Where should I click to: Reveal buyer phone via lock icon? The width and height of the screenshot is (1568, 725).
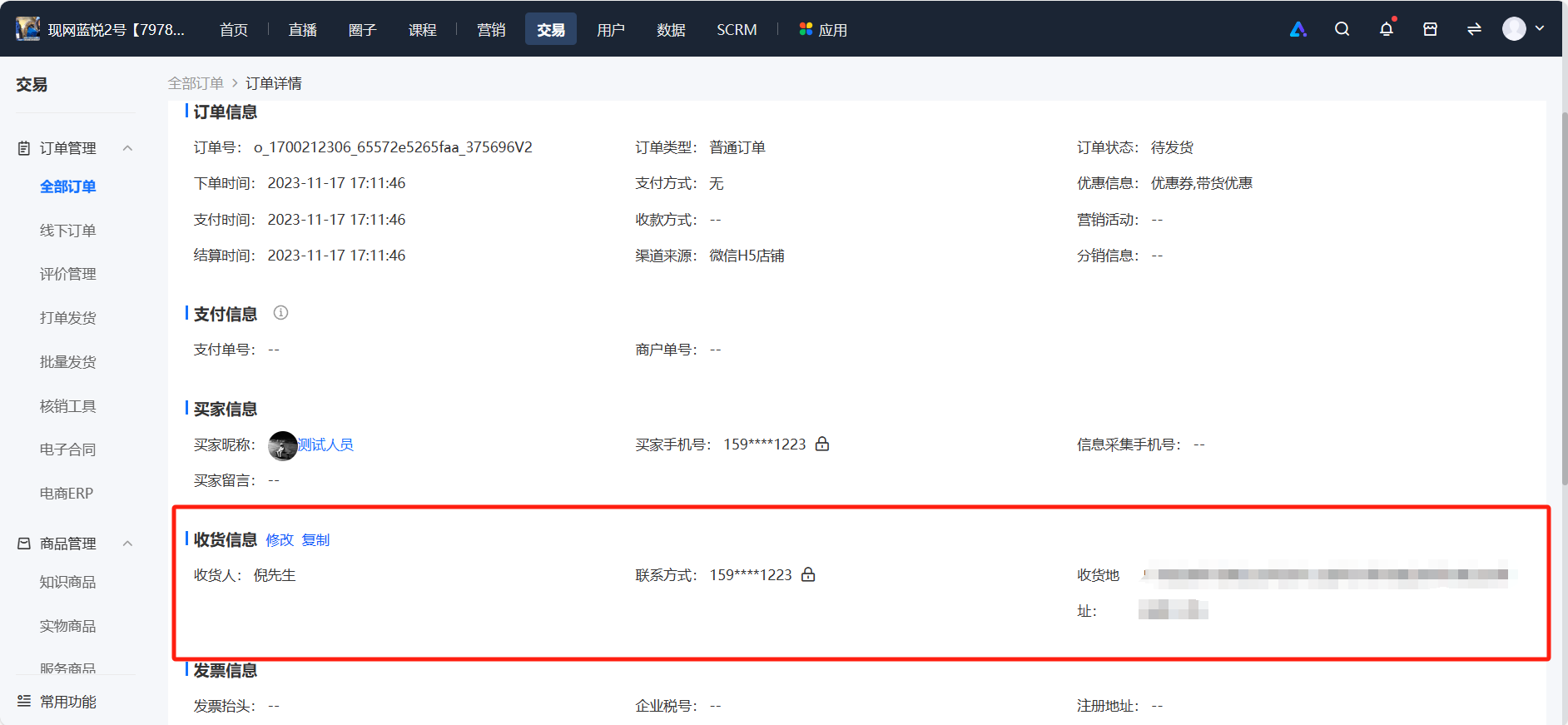(822, 444)
